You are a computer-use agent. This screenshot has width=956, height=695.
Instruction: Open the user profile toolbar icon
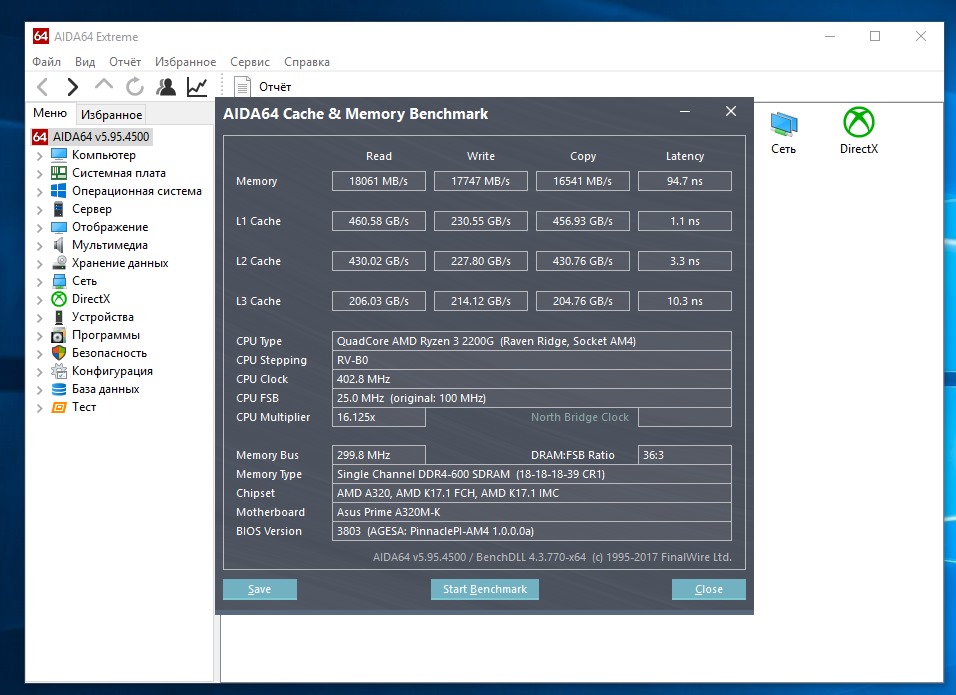[166, 87]
